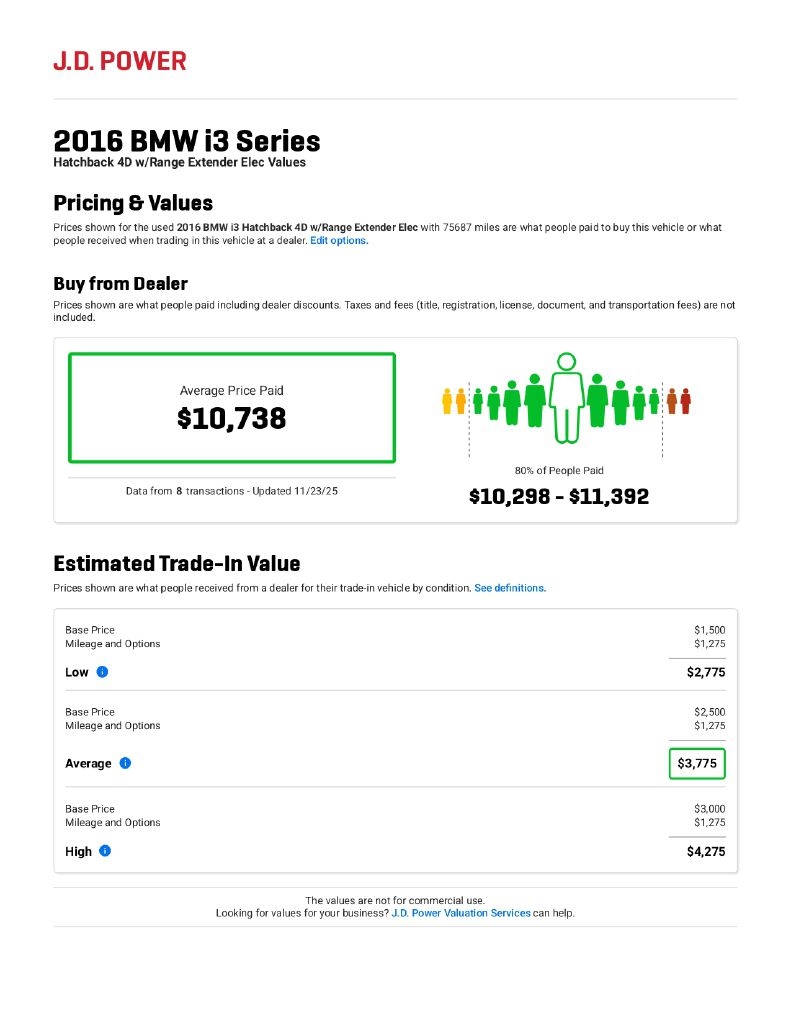Select the highlighted $3,775 average value
The height and width of the screenshot is (1024, 791).
click(x=697, y=763)
